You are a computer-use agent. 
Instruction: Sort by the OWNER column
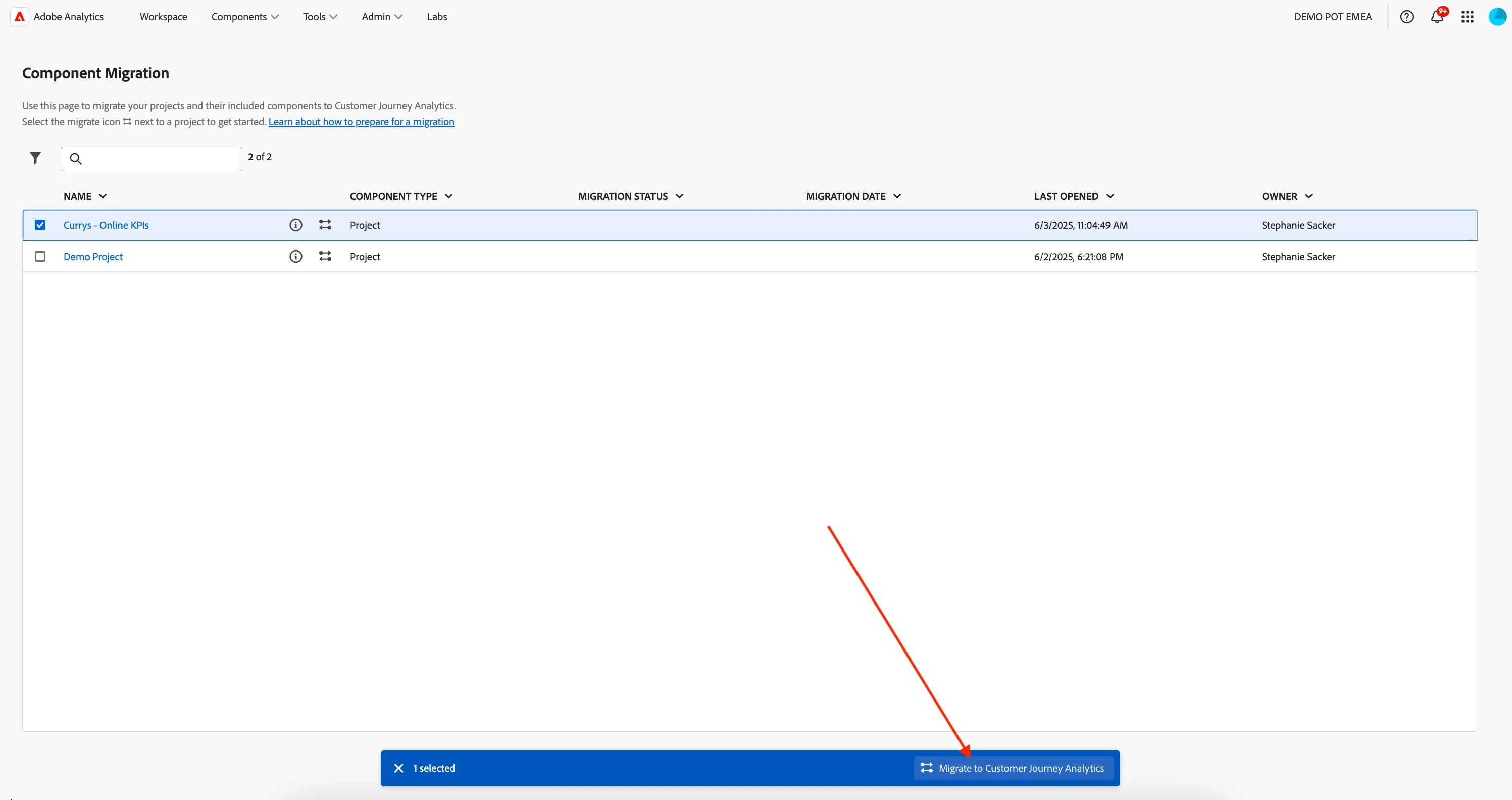coord(1287,196)
